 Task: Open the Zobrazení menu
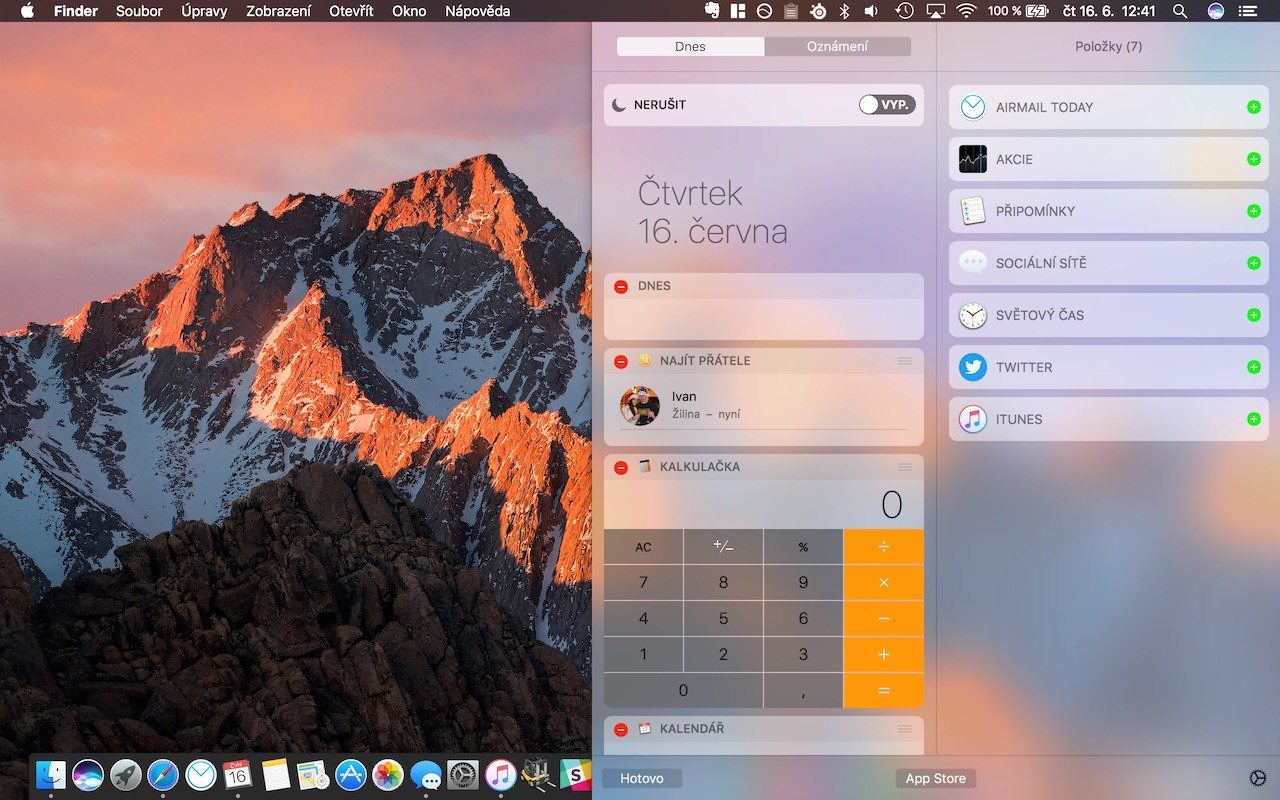click(278, 11)
